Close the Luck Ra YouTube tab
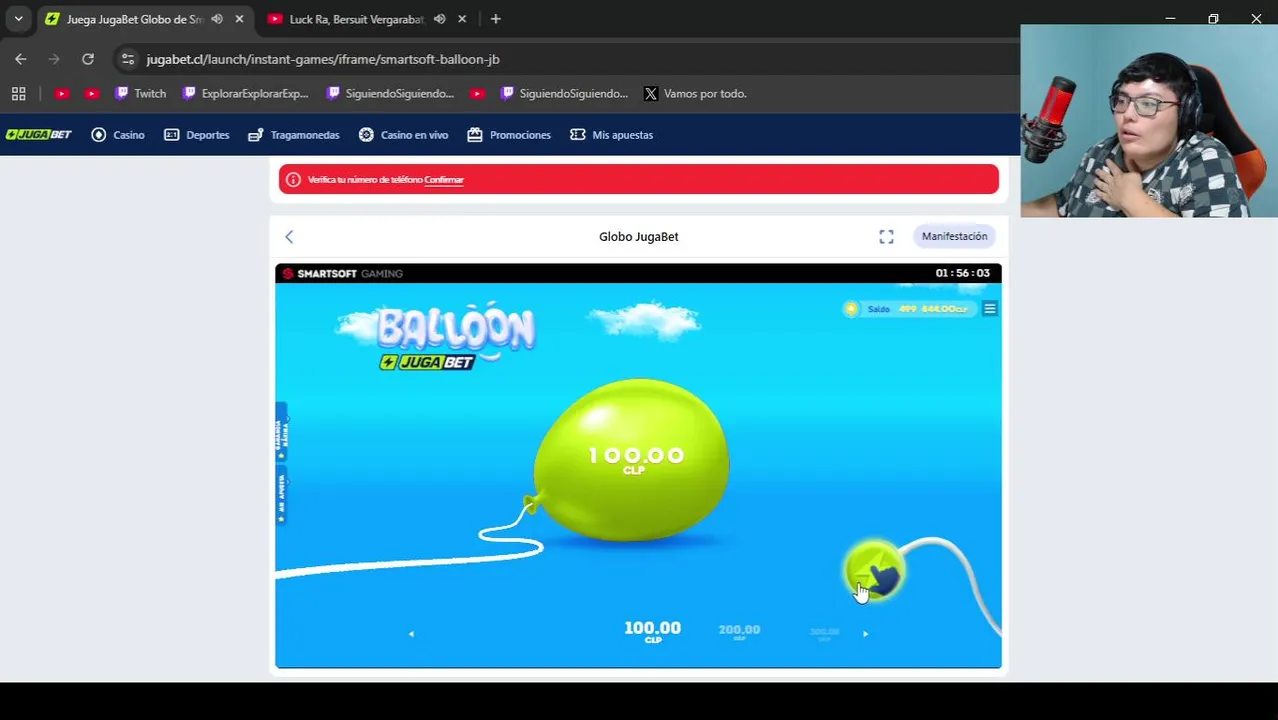Screen dimensions: 1278x720 click(x=462, y=19)
